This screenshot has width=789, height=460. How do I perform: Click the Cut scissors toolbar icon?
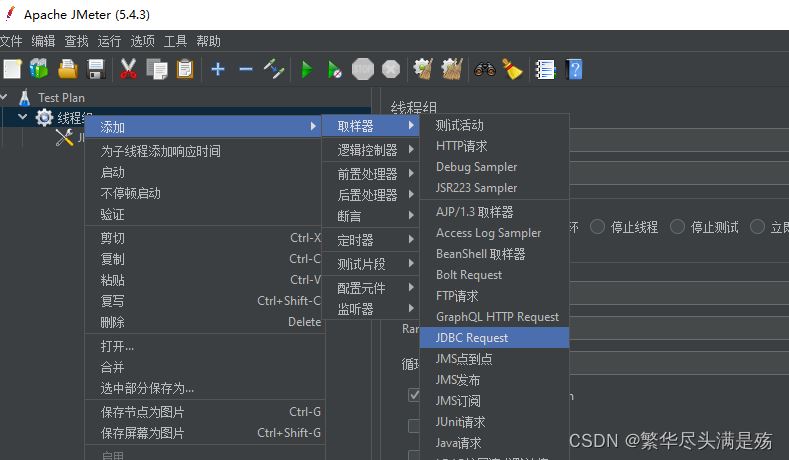[x=128, y=69]
